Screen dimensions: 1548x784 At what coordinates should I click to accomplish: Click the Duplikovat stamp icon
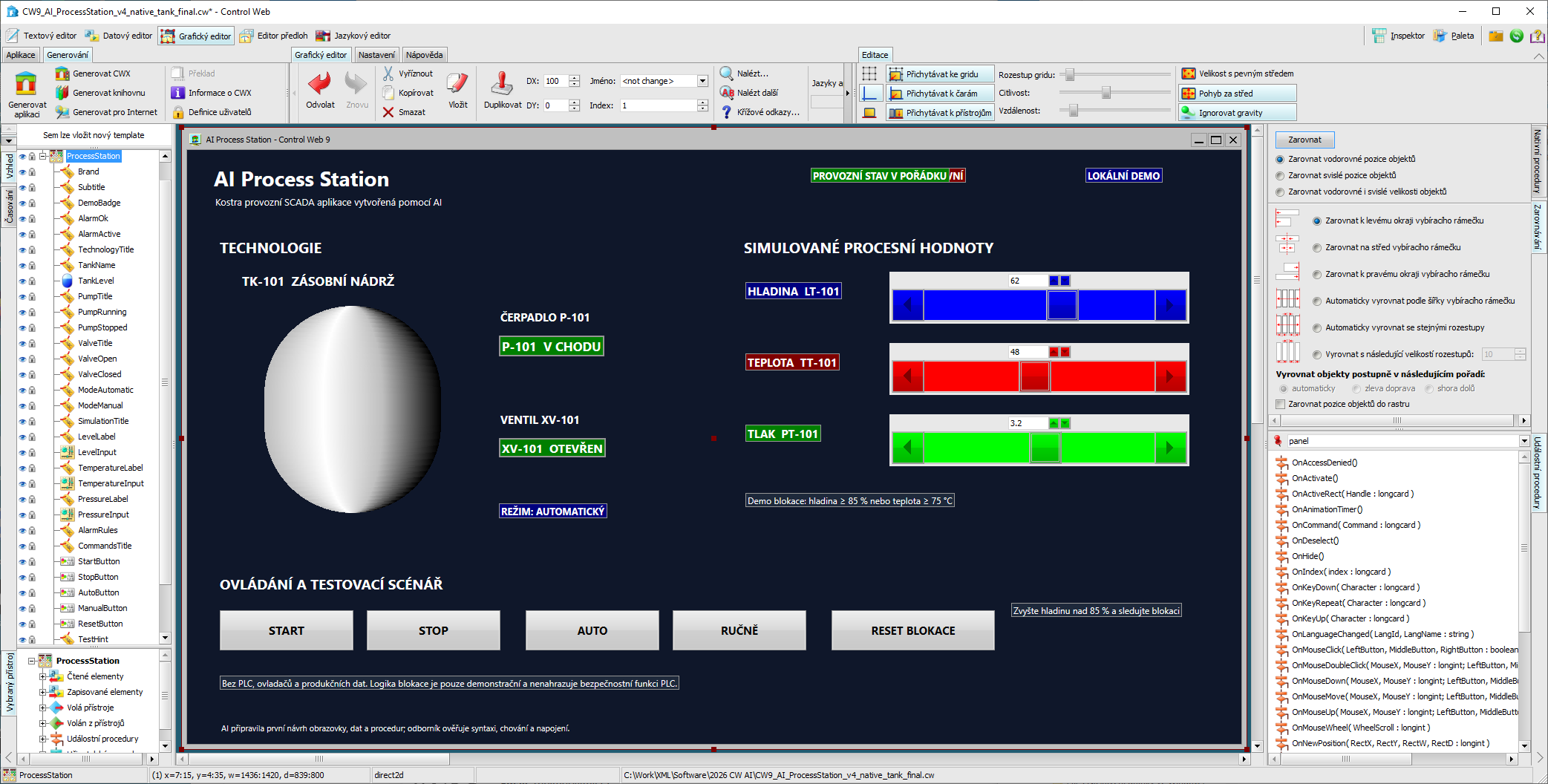tap(502, 83)
